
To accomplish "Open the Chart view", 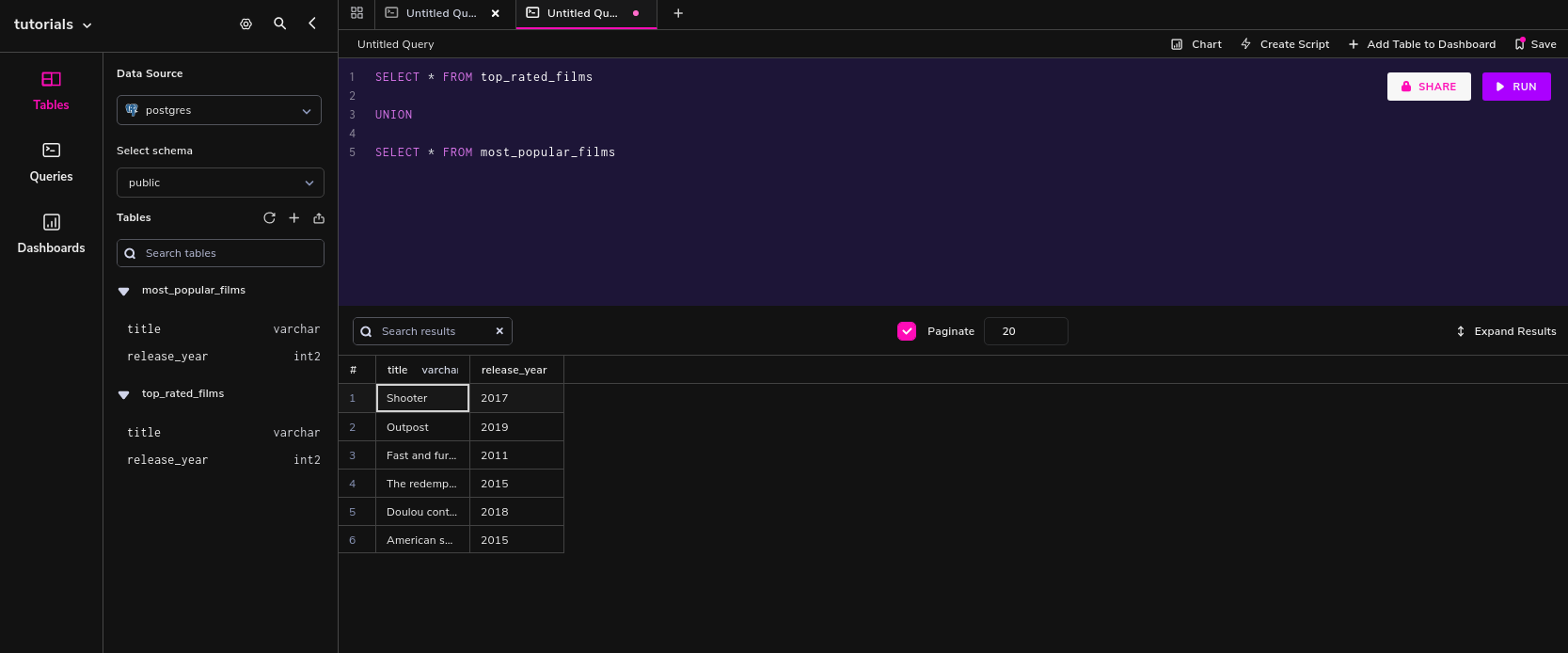I will click(1196, 44).
